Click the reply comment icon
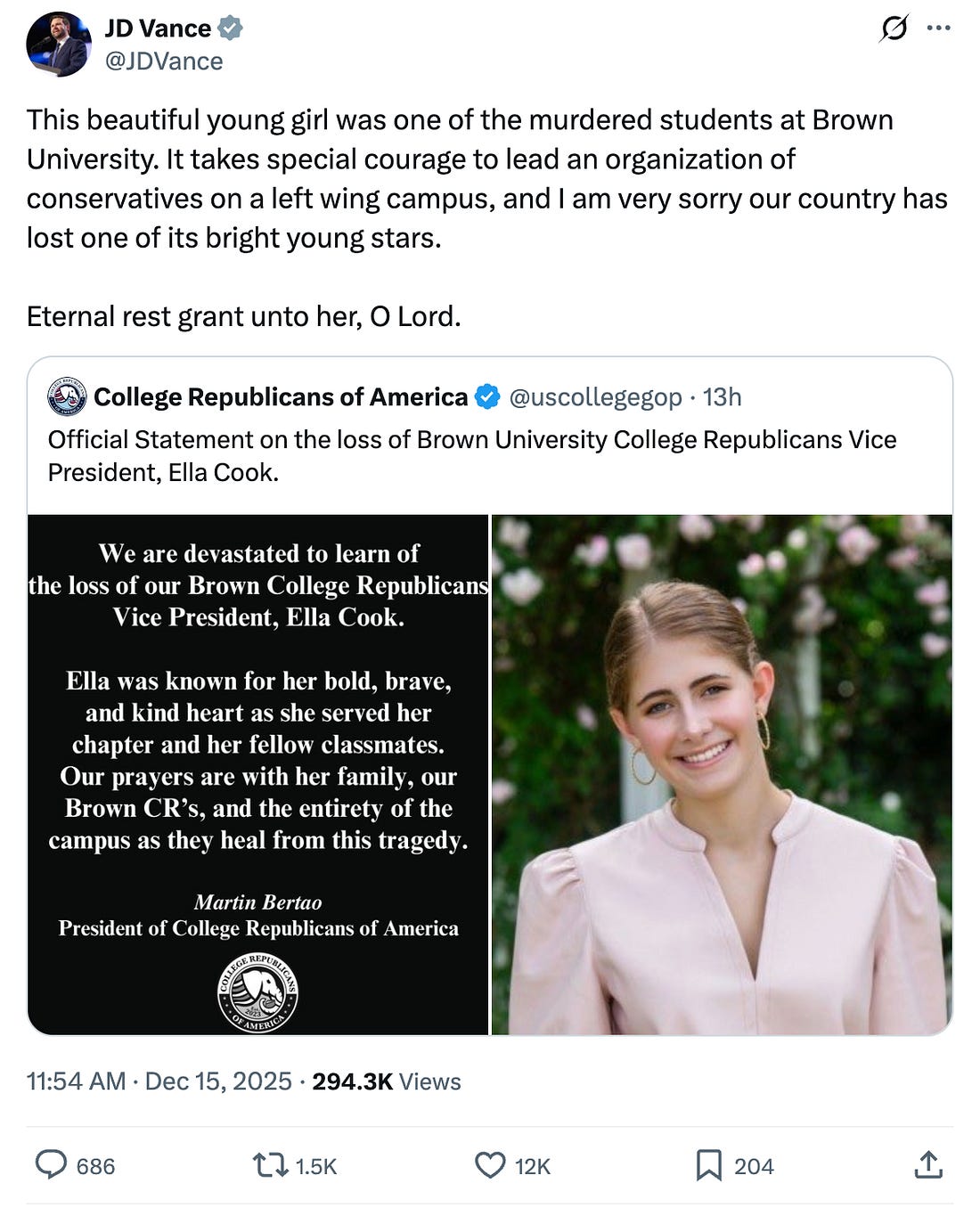Image resolution: width=980 pixels, height=1216 pixels. coord(51,1164)
